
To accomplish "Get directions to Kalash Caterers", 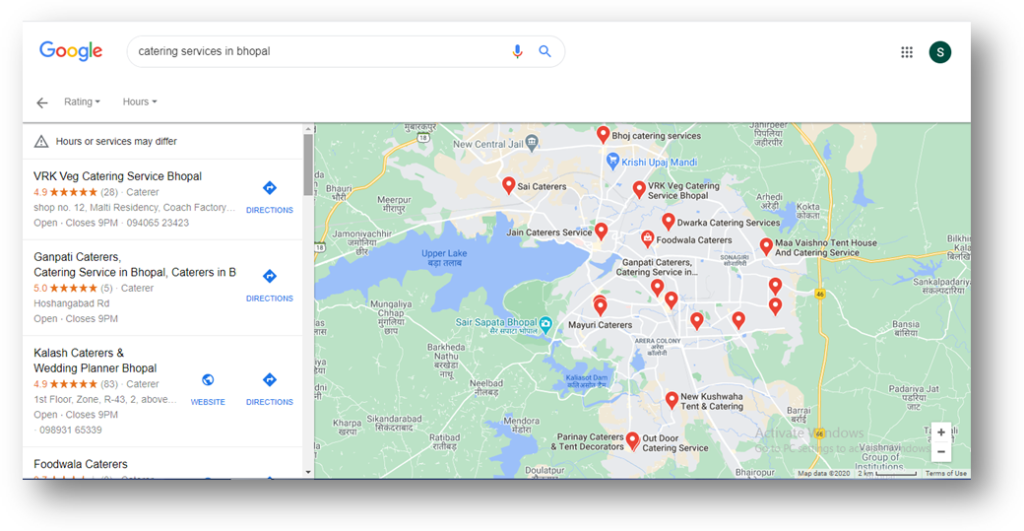I will pos(269,389).
